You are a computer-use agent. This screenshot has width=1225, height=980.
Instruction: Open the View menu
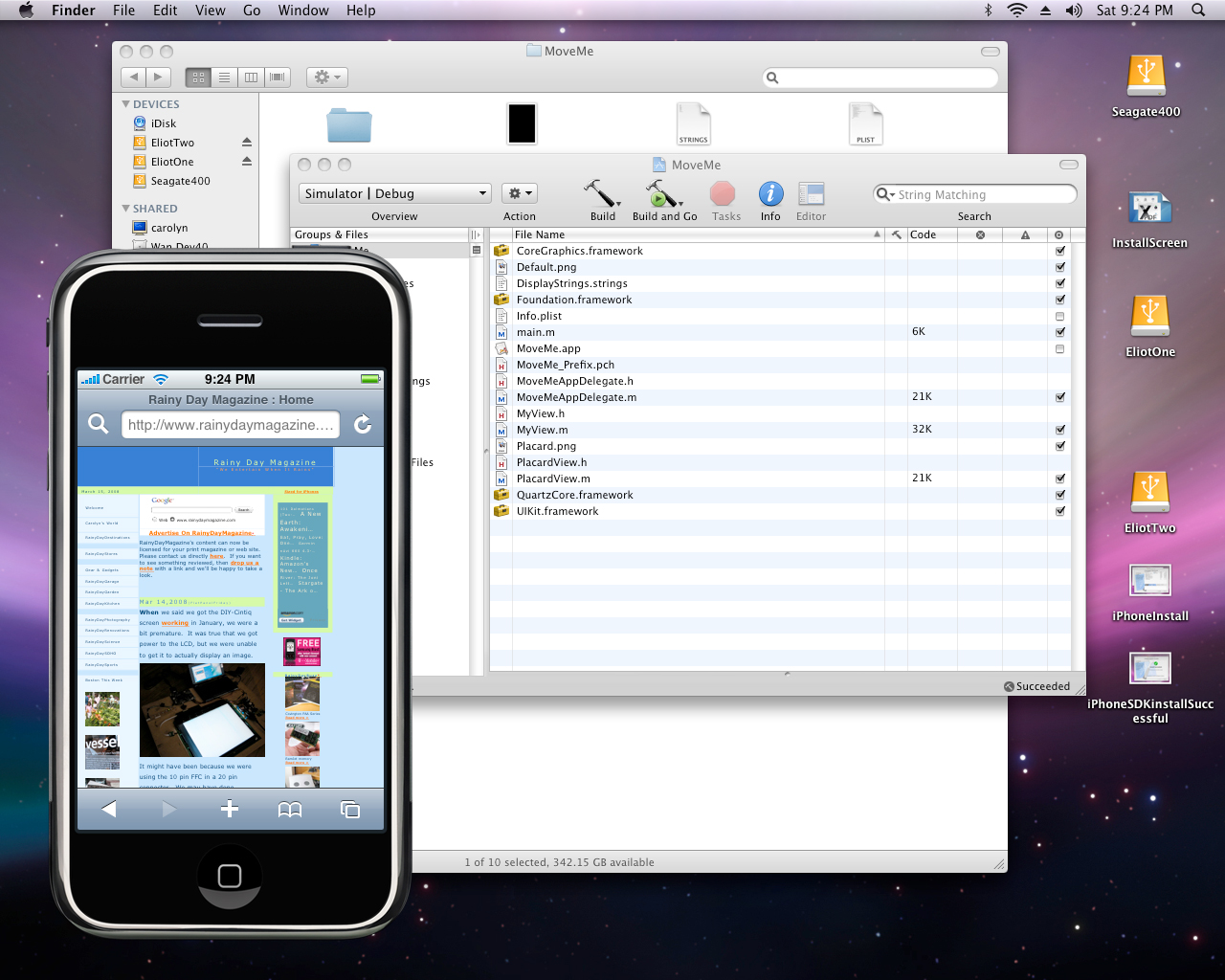click(211, 11)
